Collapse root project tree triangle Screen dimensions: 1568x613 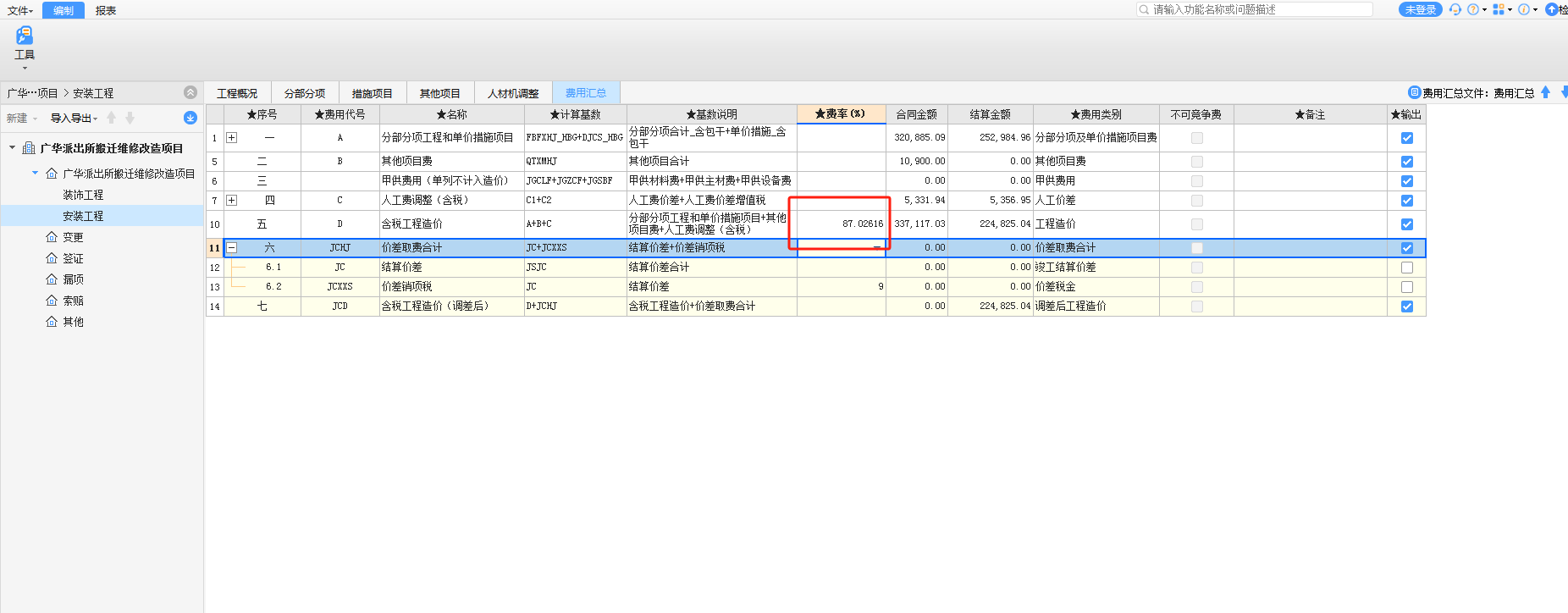click(12, 148)
